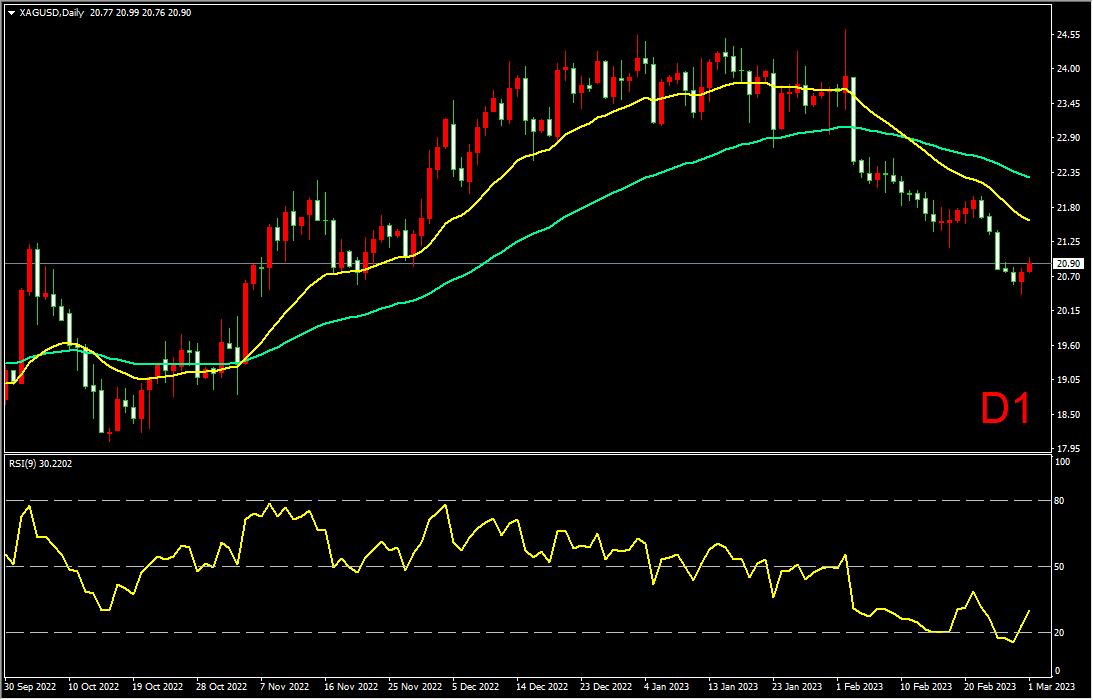This screenshot has width=1093, height=700.
Task: Click the 24.55 price axis label
Action: [1069, 34]
